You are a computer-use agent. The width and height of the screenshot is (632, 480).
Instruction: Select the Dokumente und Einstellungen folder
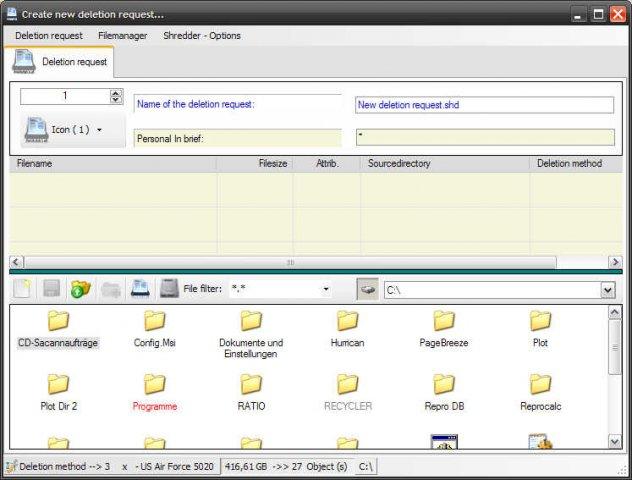[251, 335]
